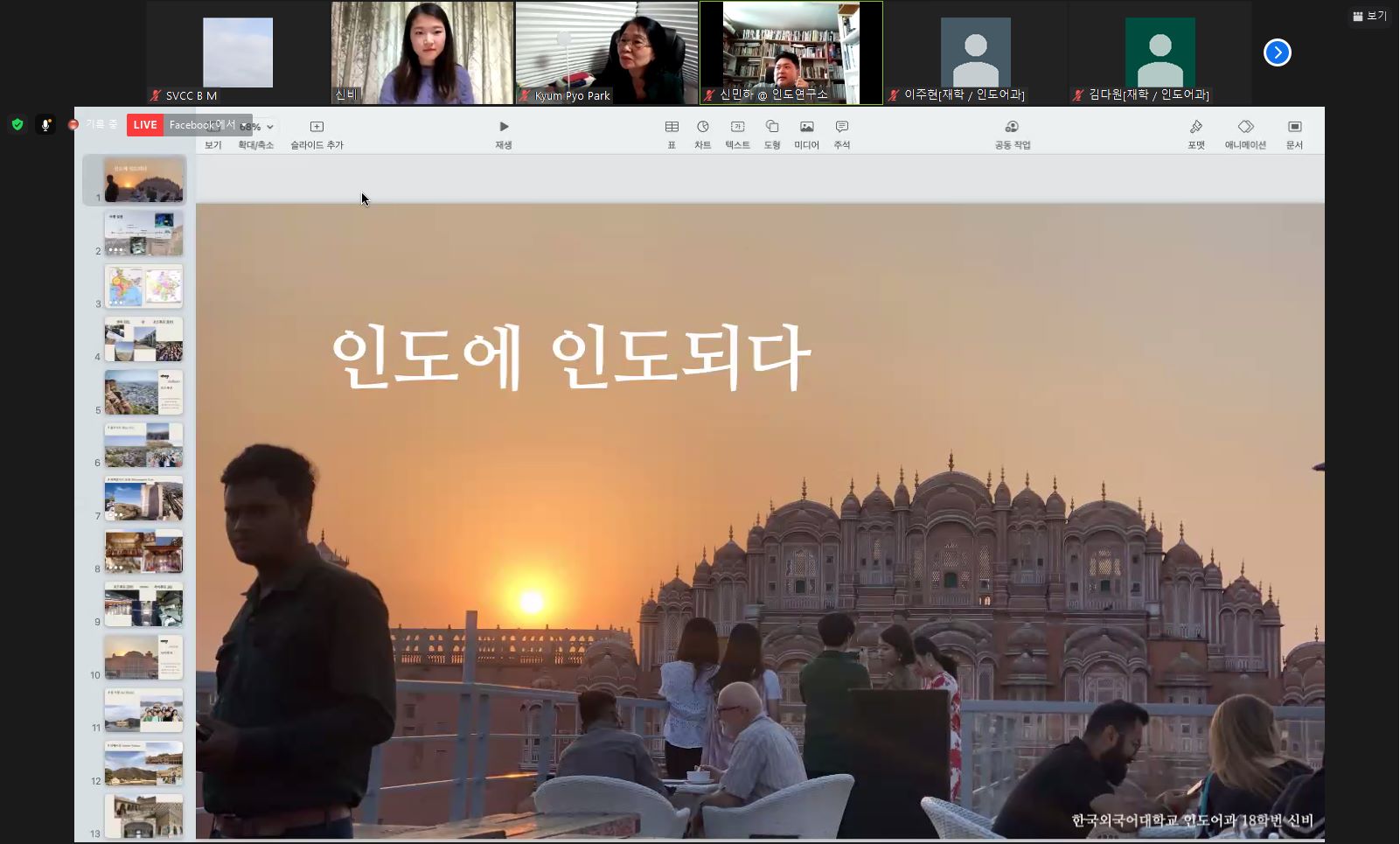The height and width of the screenshot is (844, 1400).
Task: Insert a Text box (텍스트)
Action: 737,128
